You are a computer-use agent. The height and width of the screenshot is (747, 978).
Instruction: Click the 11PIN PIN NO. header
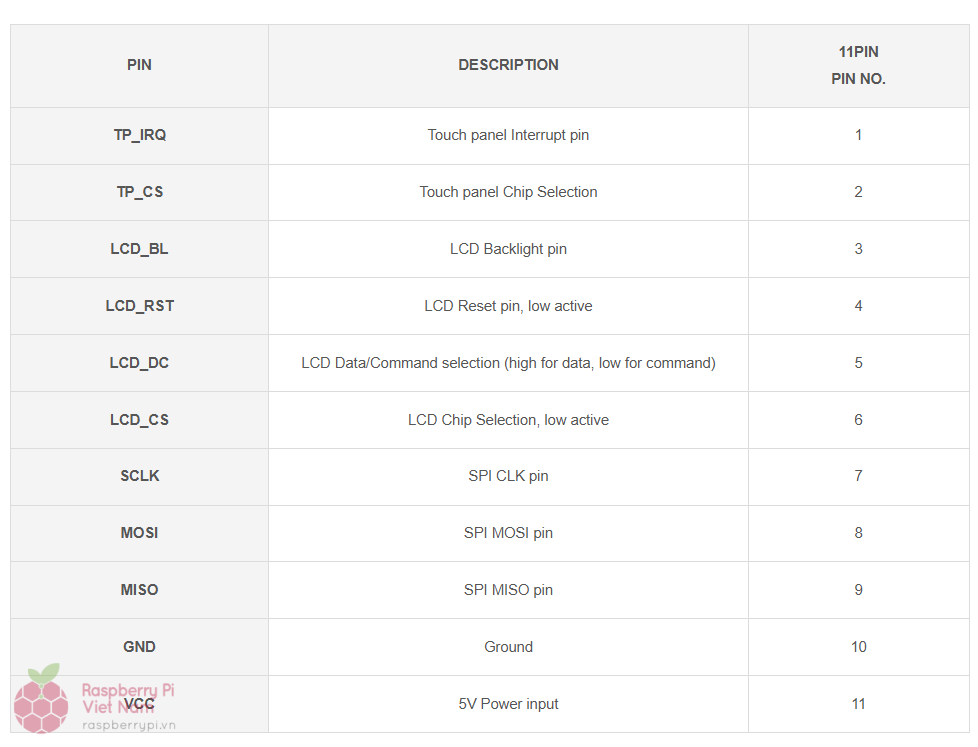pyautogui.click(x=858, y=65)
